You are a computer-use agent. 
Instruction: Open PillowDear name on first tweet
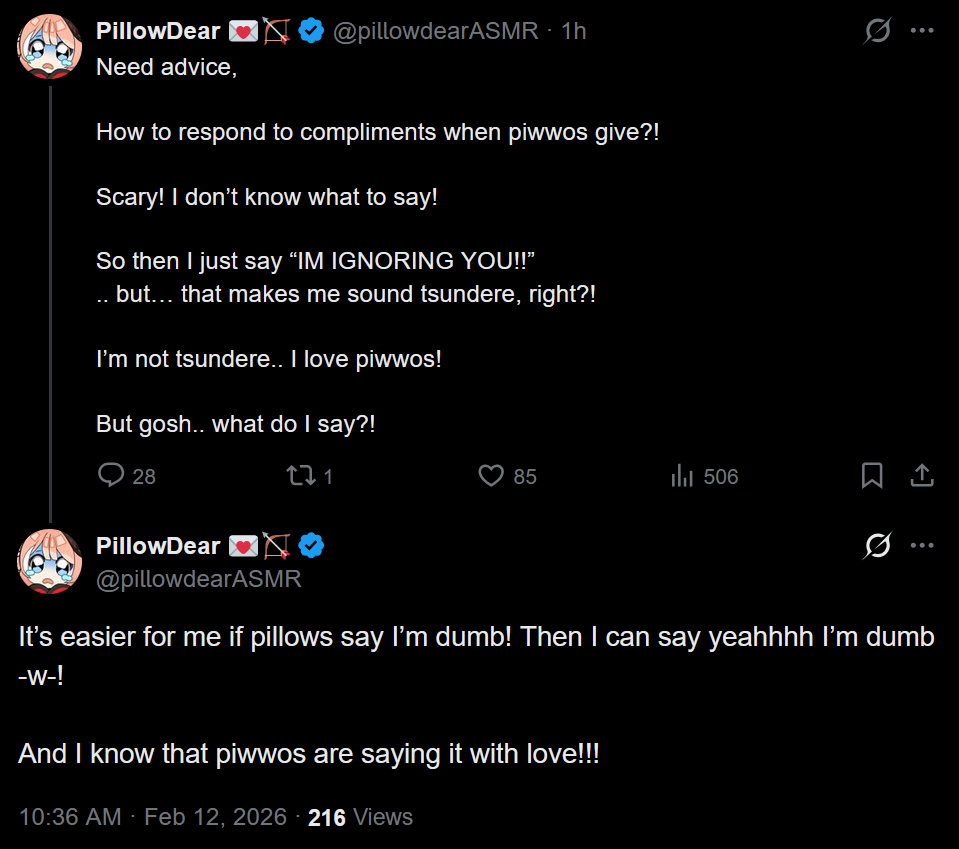click(x=158, y=31)
